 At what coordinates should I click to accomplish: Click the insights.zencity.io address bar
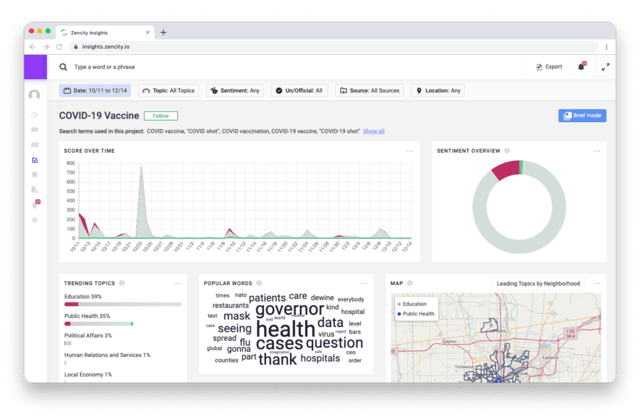tap(333, 47)
